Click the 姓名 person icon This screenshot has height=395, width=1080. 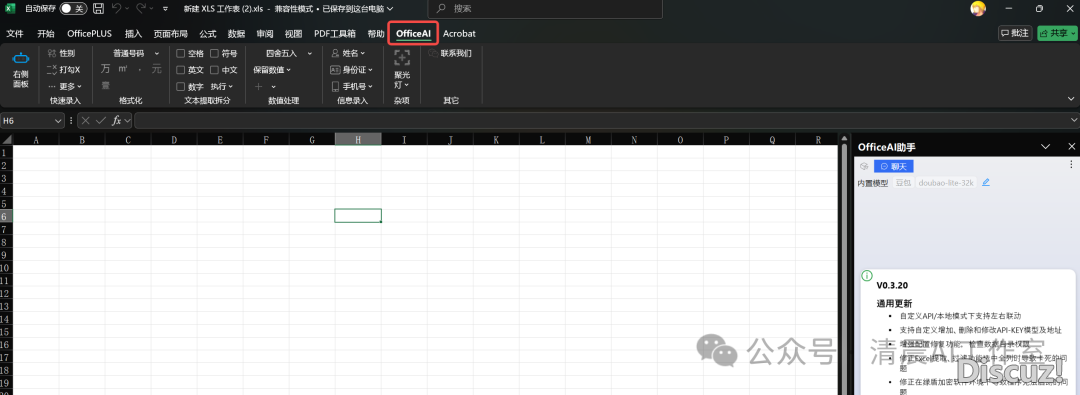[x=335, y=53]
